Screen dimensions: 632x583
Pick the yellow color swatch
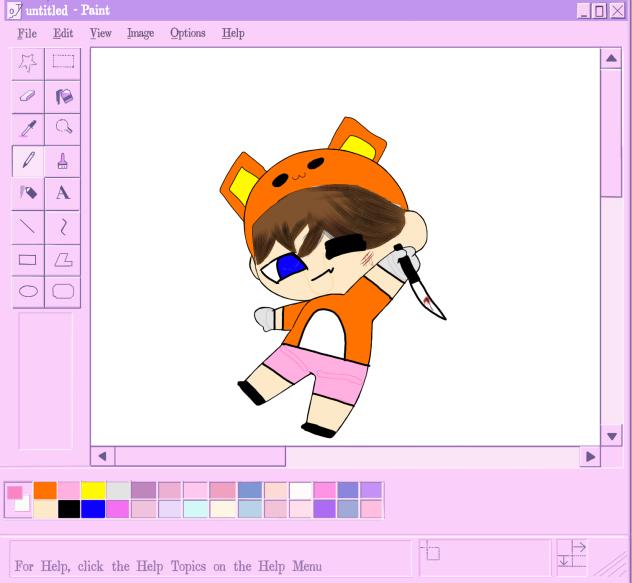93,490
